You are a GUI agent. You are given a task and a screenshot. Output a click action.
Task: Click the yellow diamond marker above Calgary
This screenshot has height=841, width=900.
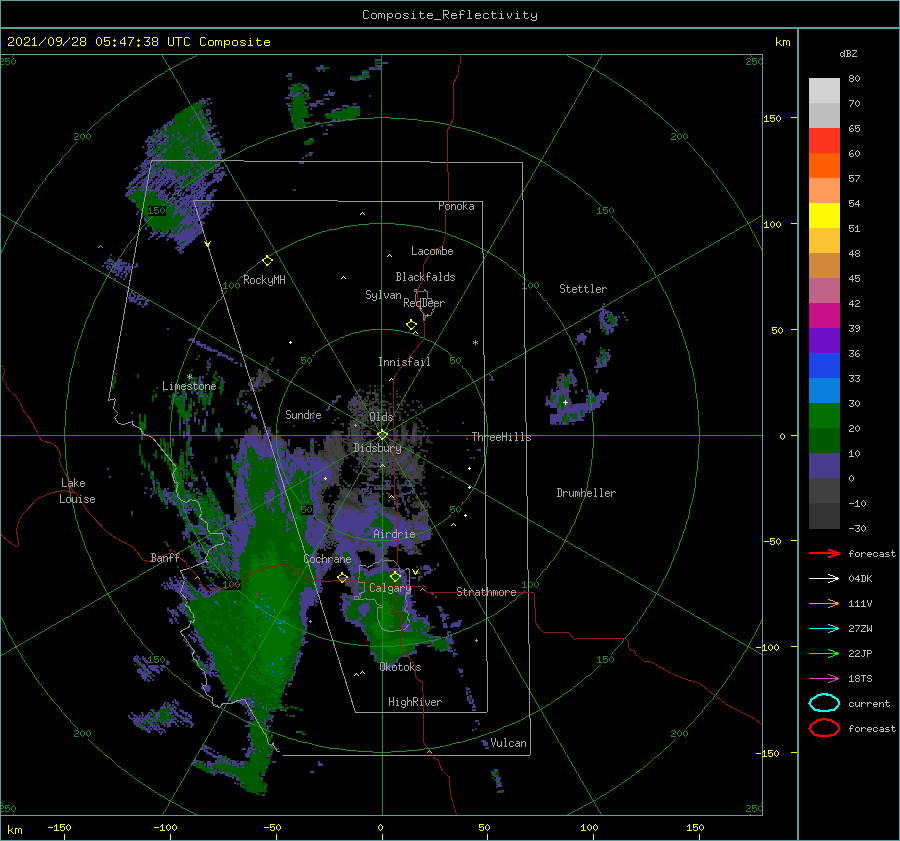[x=395, y=576]
